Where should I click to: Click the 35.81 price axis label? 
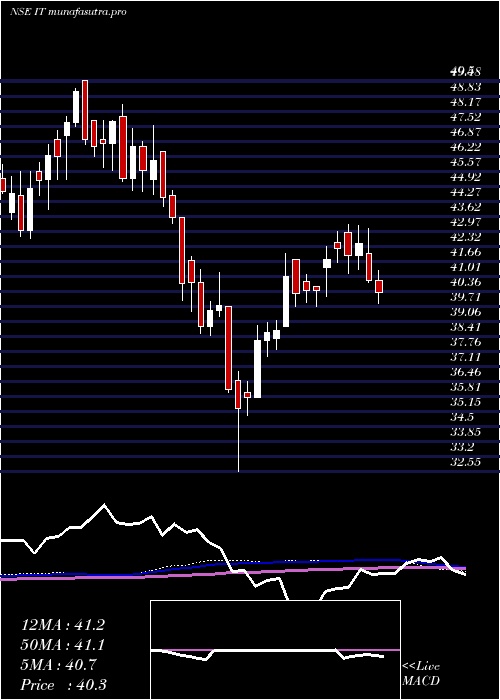pos(465,387)
